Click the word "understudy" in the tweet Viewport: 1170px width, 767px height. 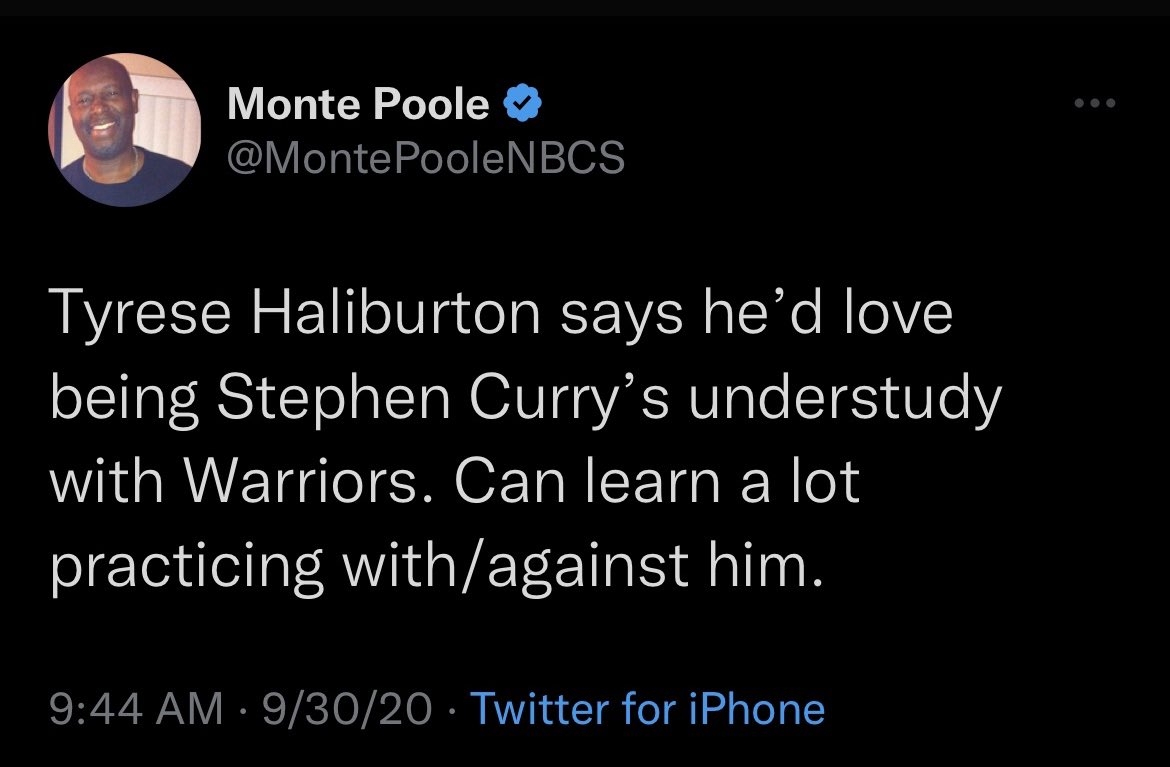[x=843, y=400]
